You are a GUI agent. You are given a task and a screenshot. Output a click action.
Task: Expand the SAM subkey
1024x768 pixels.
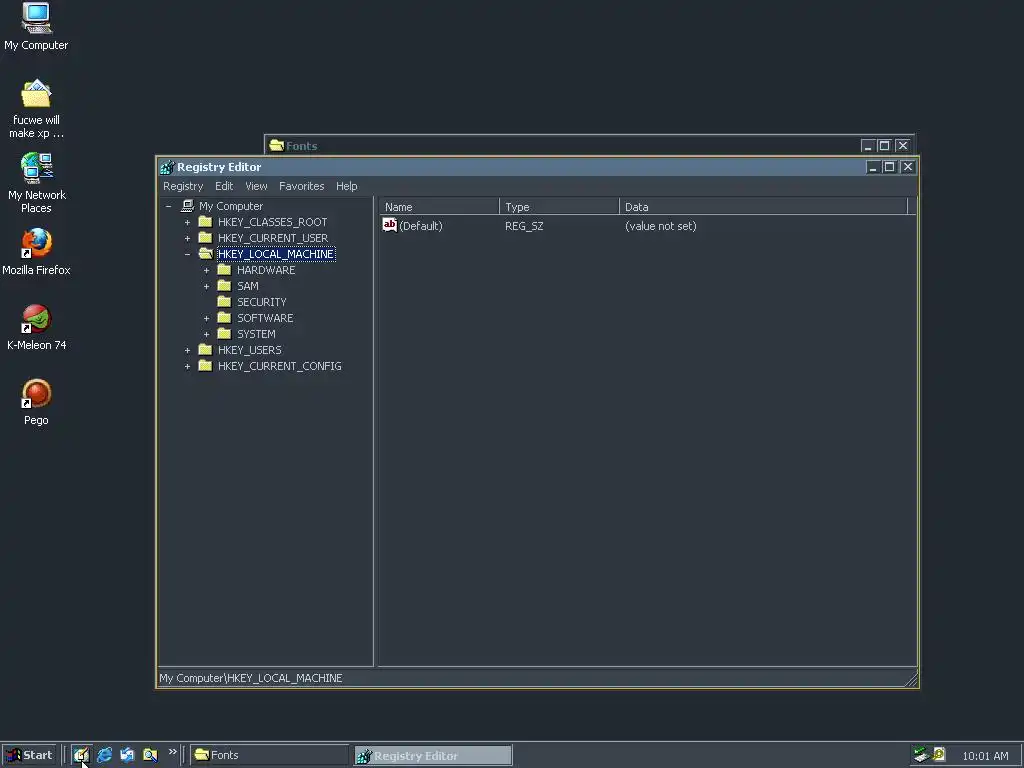tap(206, 286)
